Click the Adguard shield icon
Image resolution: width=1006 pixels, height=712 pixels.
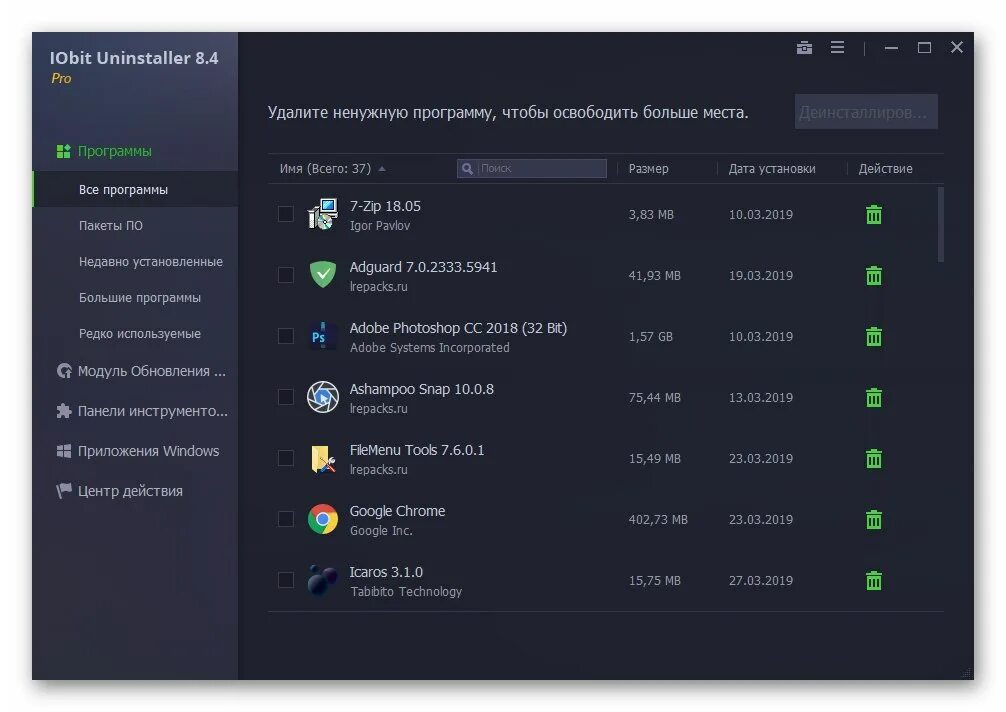point(322,275)
